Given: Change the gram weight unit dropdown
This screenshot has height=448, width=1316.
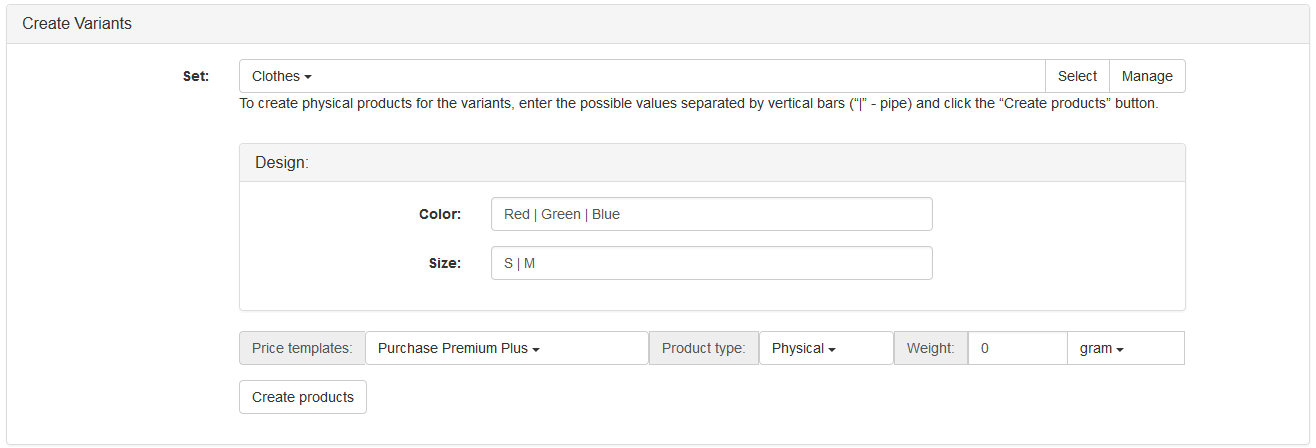Looking at the screenshot, I should point(1125,348).
